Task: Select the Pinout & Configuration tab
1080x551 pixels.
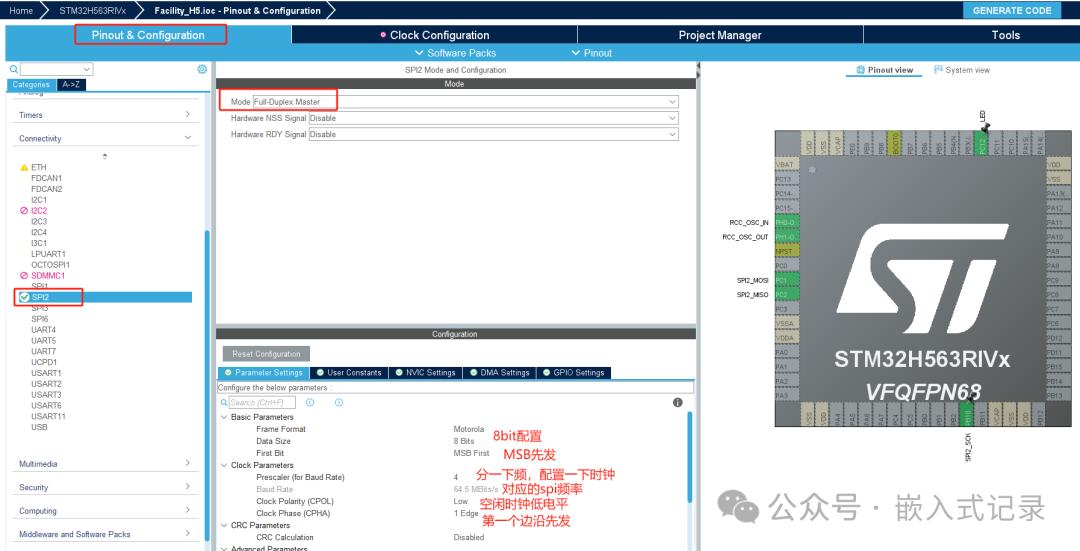Action: pyautogui.click(x=148, y=35)
